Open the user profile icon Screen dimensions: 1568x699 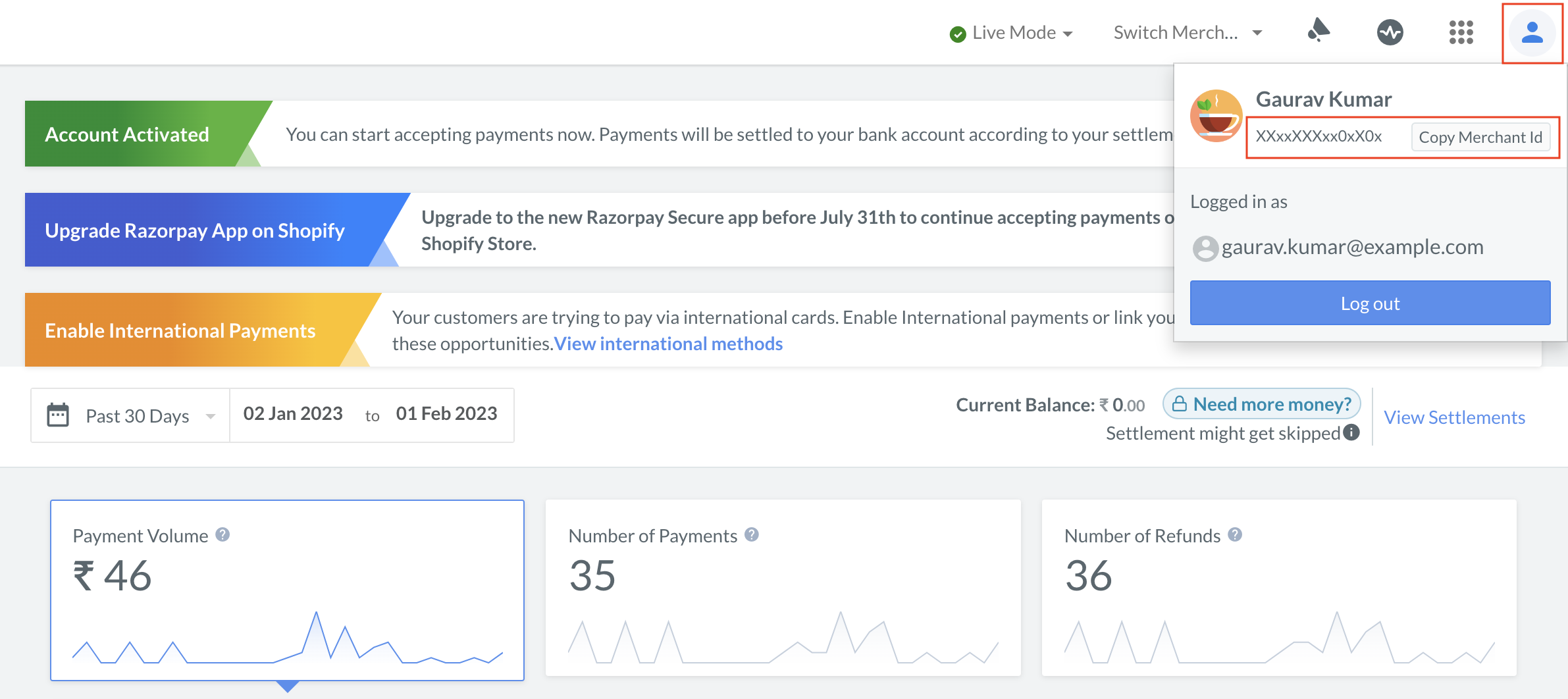point(1532,32)
